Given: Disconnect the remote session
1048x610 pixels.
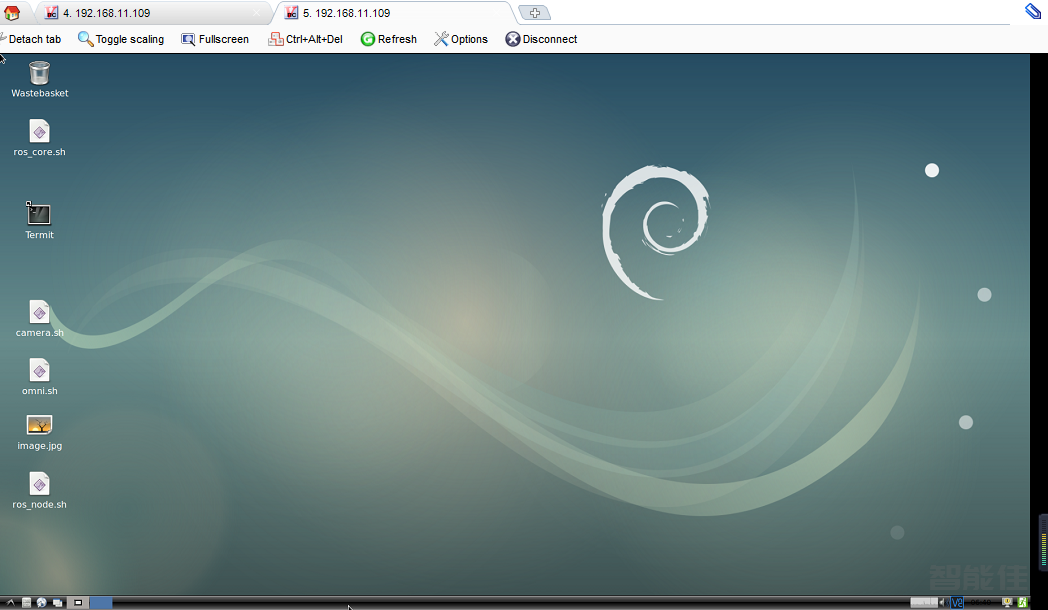Looking at the screenshot, I should coord(541,39).
